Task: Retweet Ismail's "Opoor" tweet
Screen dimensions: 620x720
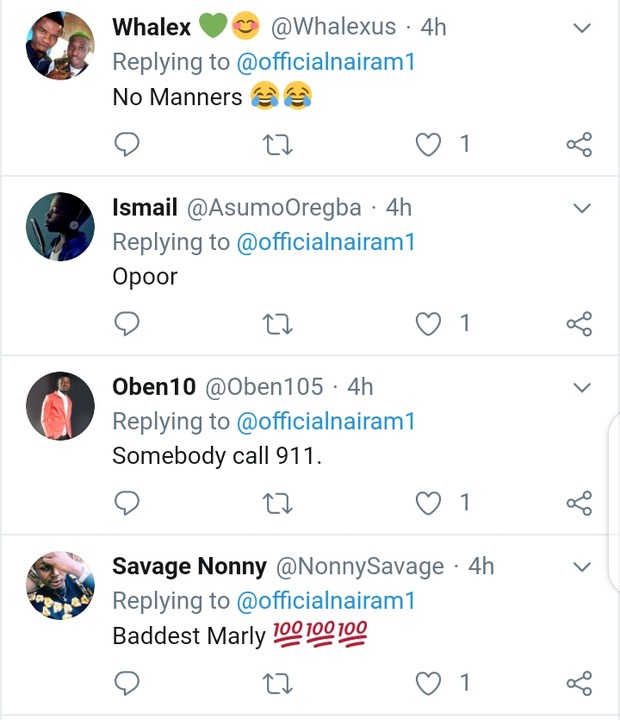Action: [x=277, y=324]
